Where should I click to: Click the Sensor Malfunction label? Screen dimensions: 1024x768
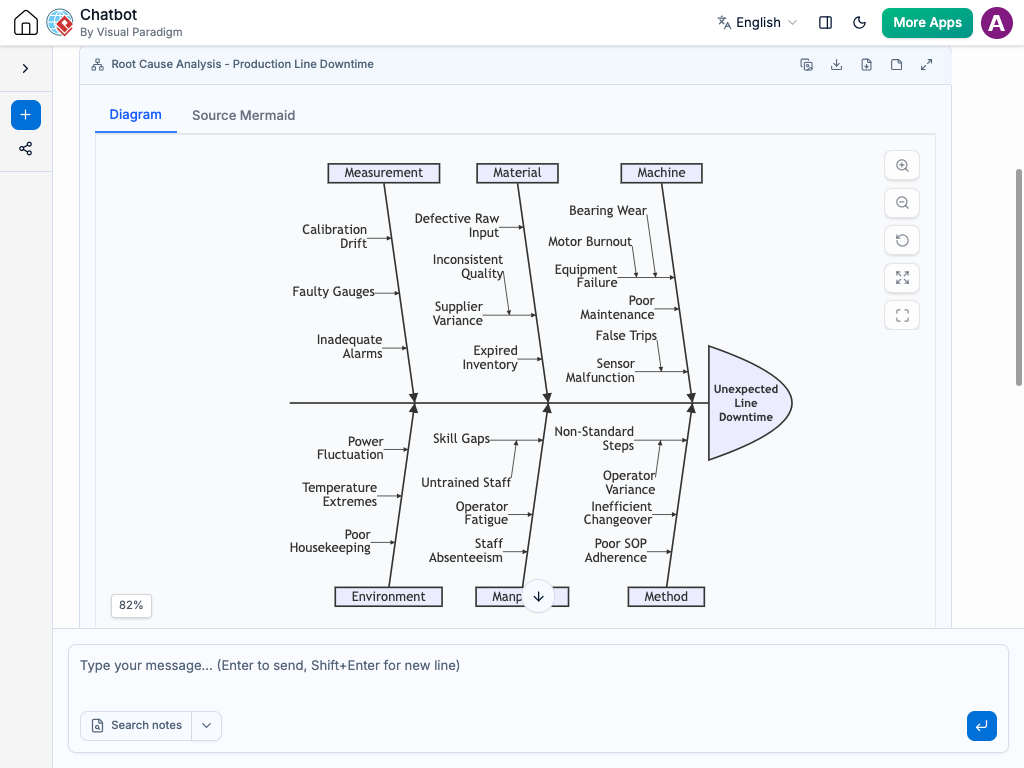pyautogui.click(x=600, y=371)
